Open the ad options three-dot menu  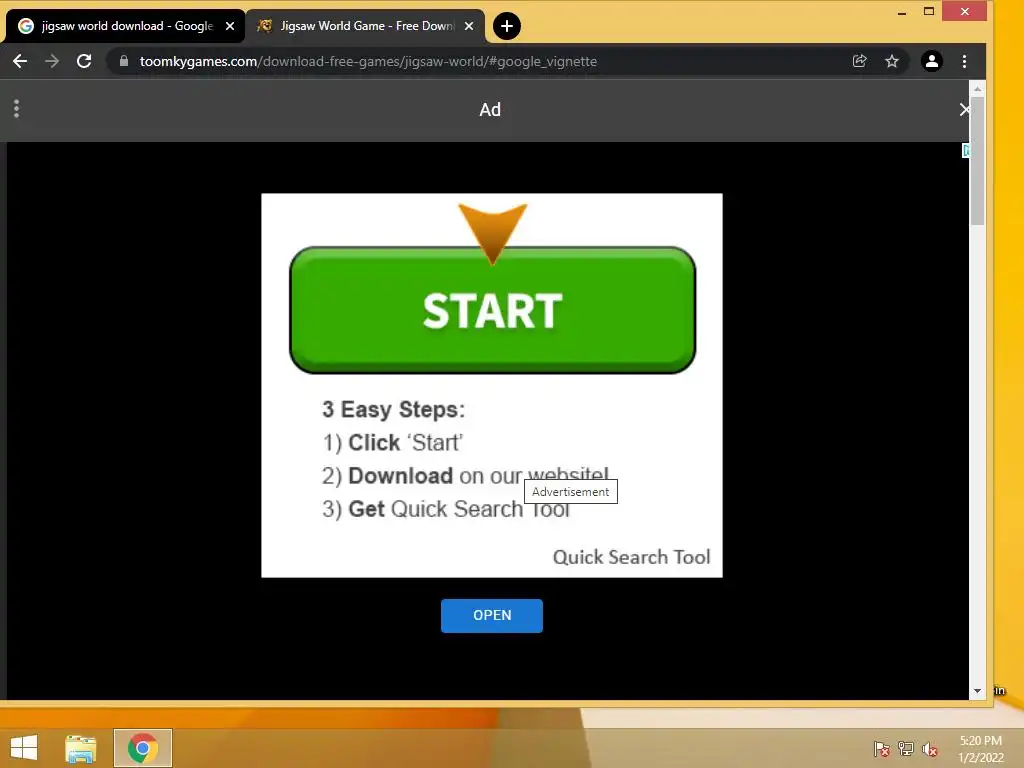16,109
